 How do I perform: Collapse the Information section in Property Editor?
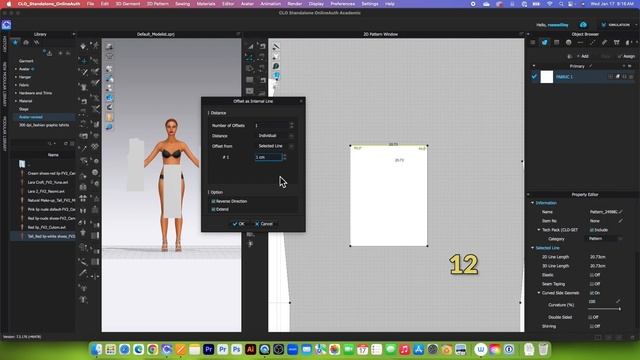532,203
